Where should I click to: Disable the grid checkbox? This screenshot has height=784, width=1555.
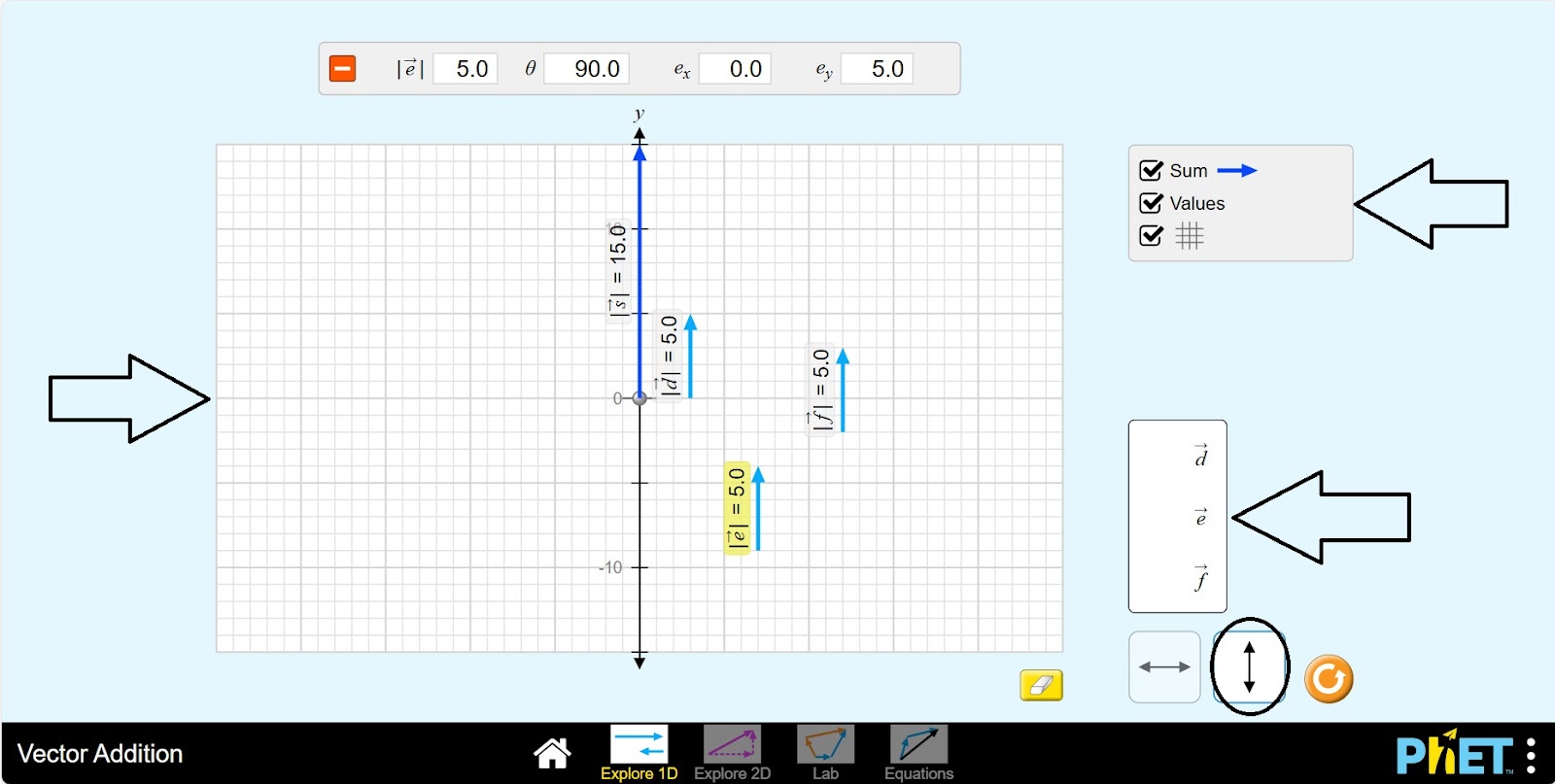point(1152,236)
